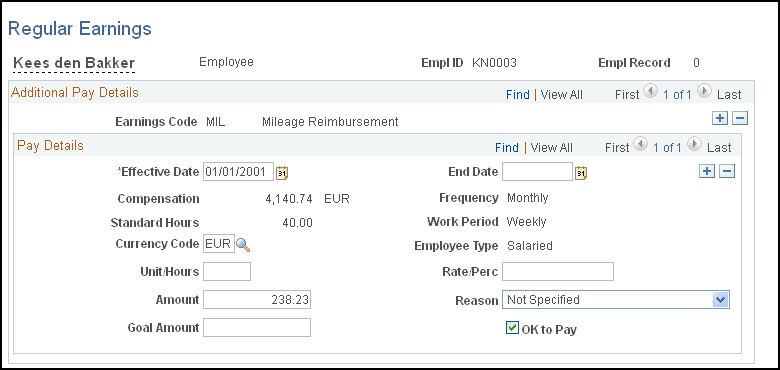Viewport: 780px width, 370px height.
Task: Open the Effective Date calendar picker
Action: coord(282,173)
